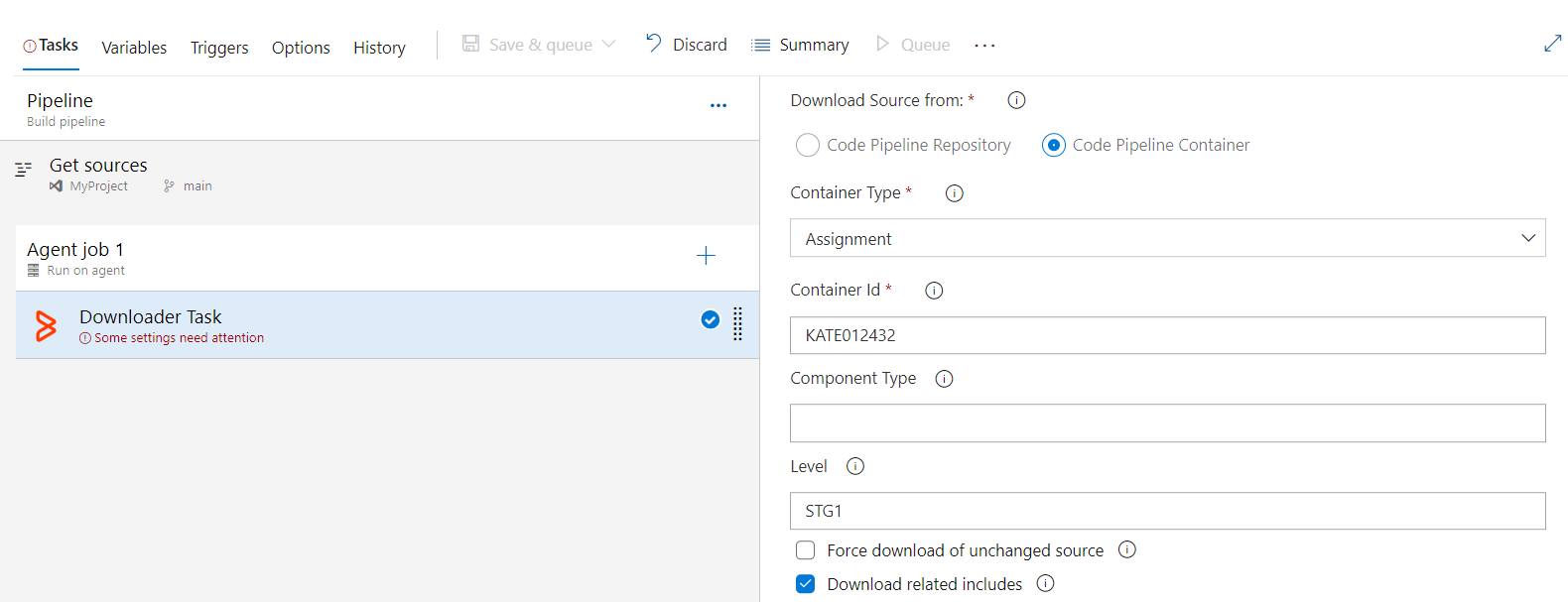Image resolution: width=1568 pixels, height=602 pixels.
Task: Click info icon for Download Source from
Action: (x=1016, y=100)
